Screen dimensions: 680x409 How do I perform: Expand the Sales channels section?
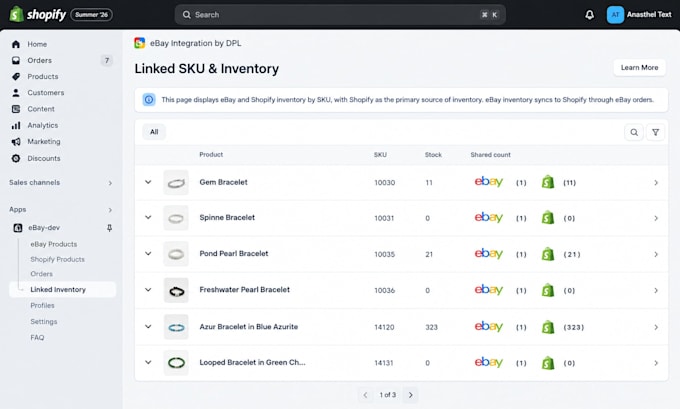(110, 183)
